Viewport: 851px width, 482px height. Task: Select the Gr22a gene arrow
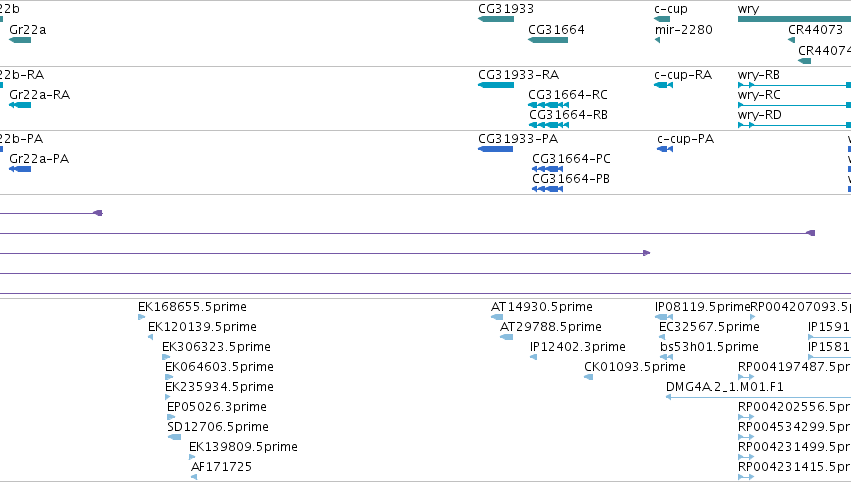tap(20, 40)
